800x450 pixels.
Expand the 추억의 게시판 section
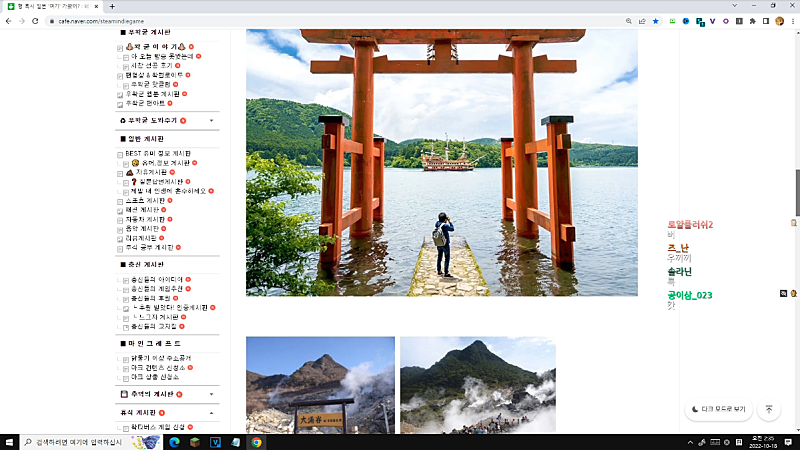pos(212,395)
